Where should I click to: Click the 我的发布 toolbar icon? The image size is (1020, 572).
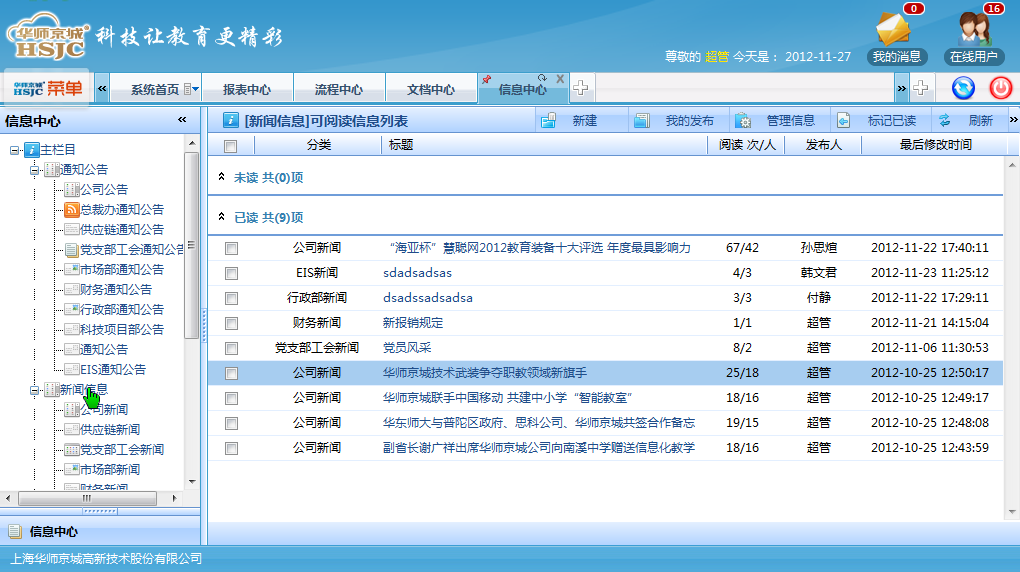tap(642, 120)
